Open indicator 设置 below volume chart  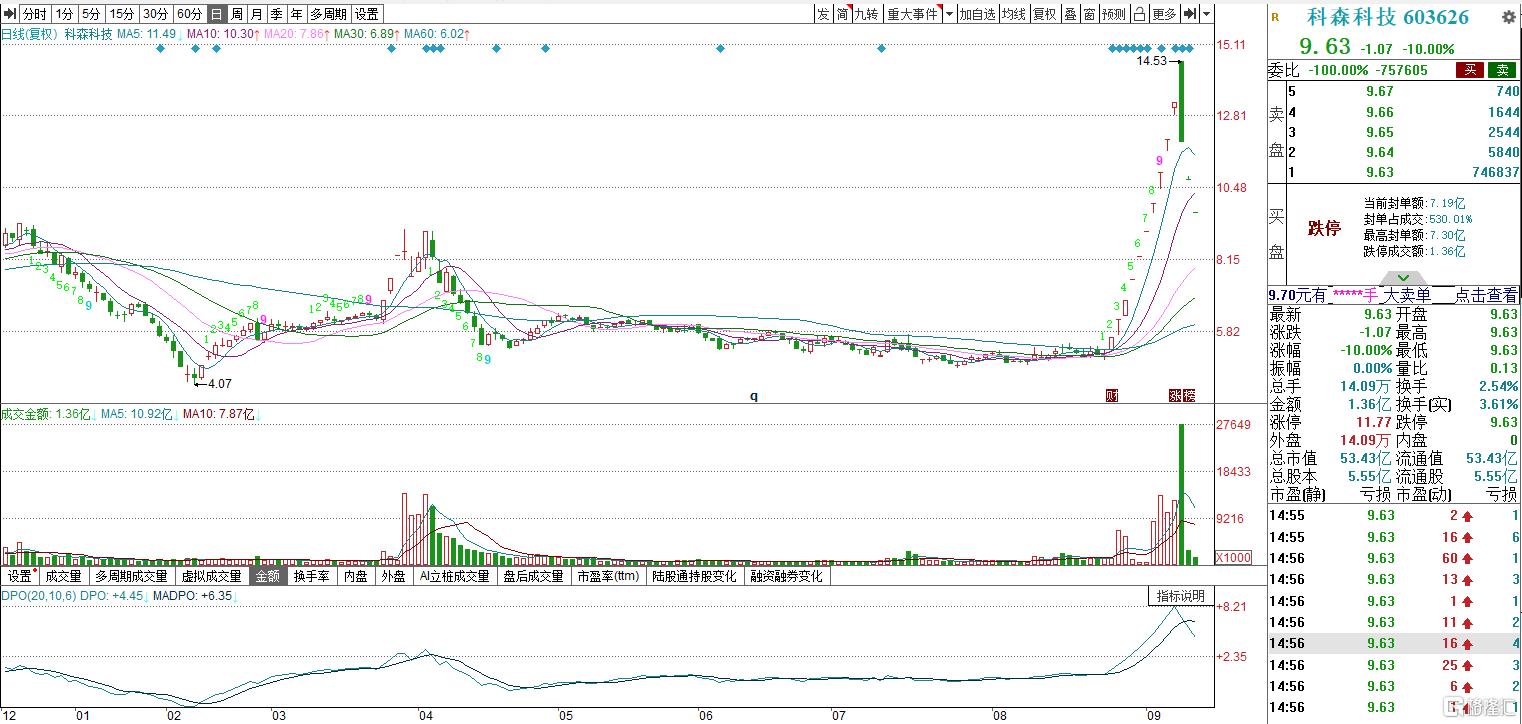[20, 576]
